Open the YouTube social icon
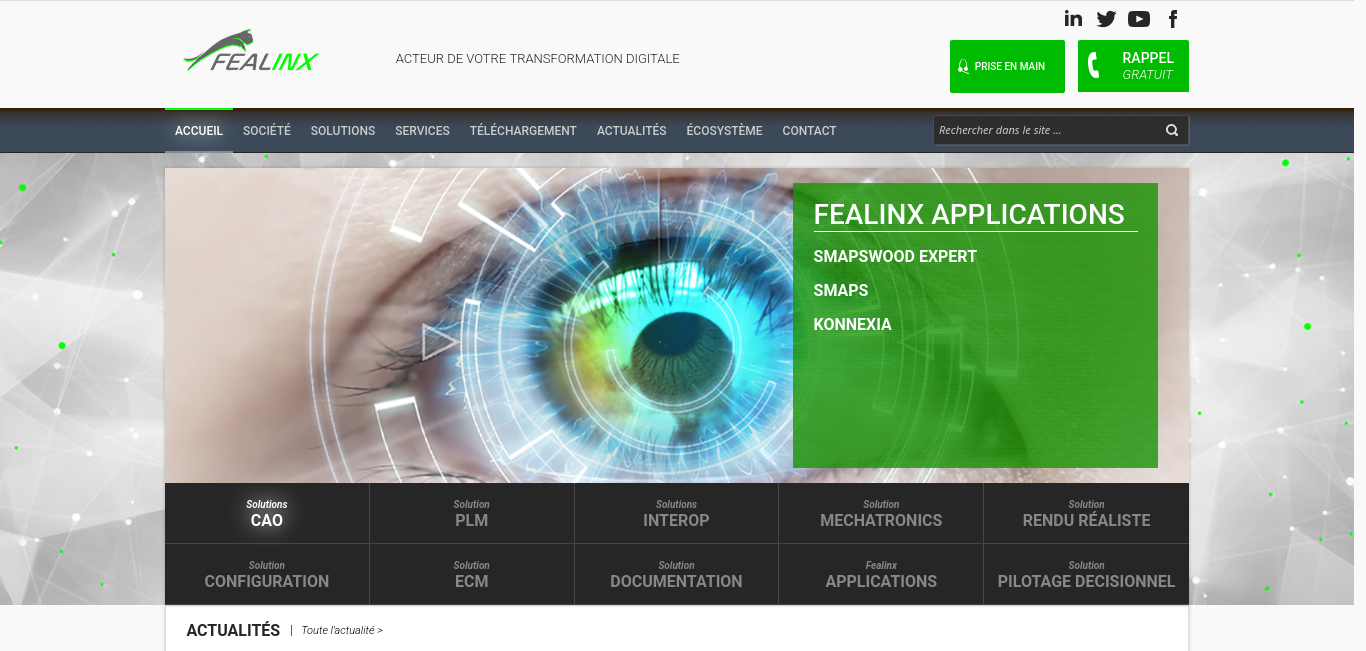Viewport: 1366px width, 651px height. 1139,18
